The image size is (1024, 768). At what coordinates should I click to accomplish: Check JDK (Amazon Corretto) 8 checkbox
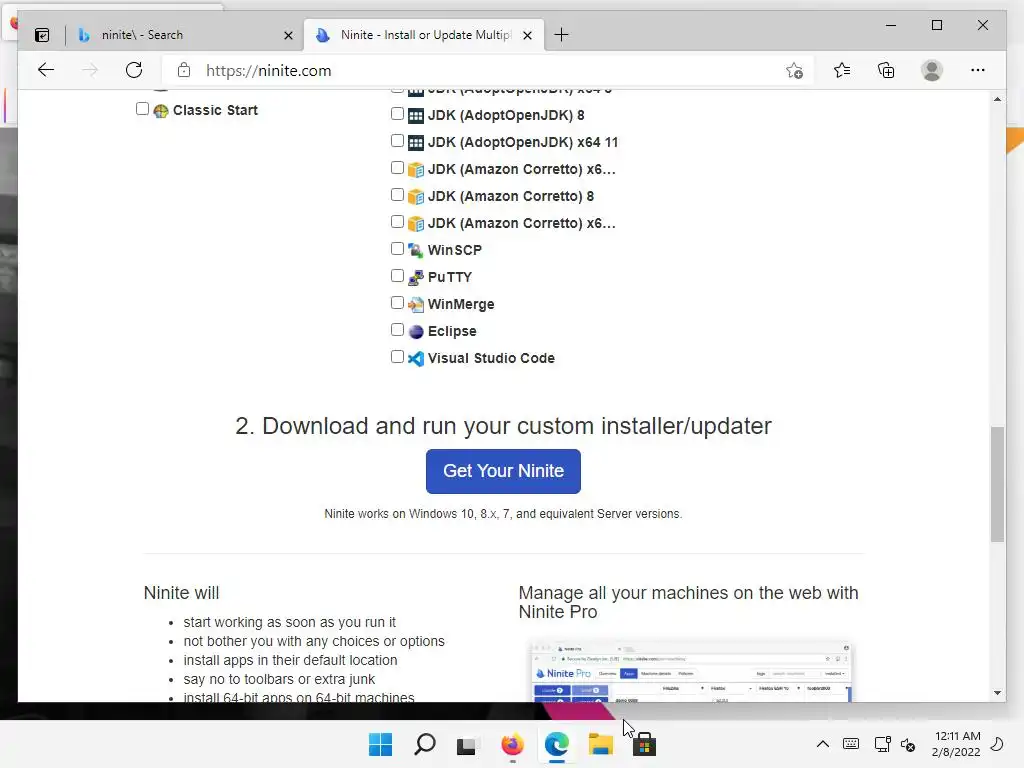[397, 195]
